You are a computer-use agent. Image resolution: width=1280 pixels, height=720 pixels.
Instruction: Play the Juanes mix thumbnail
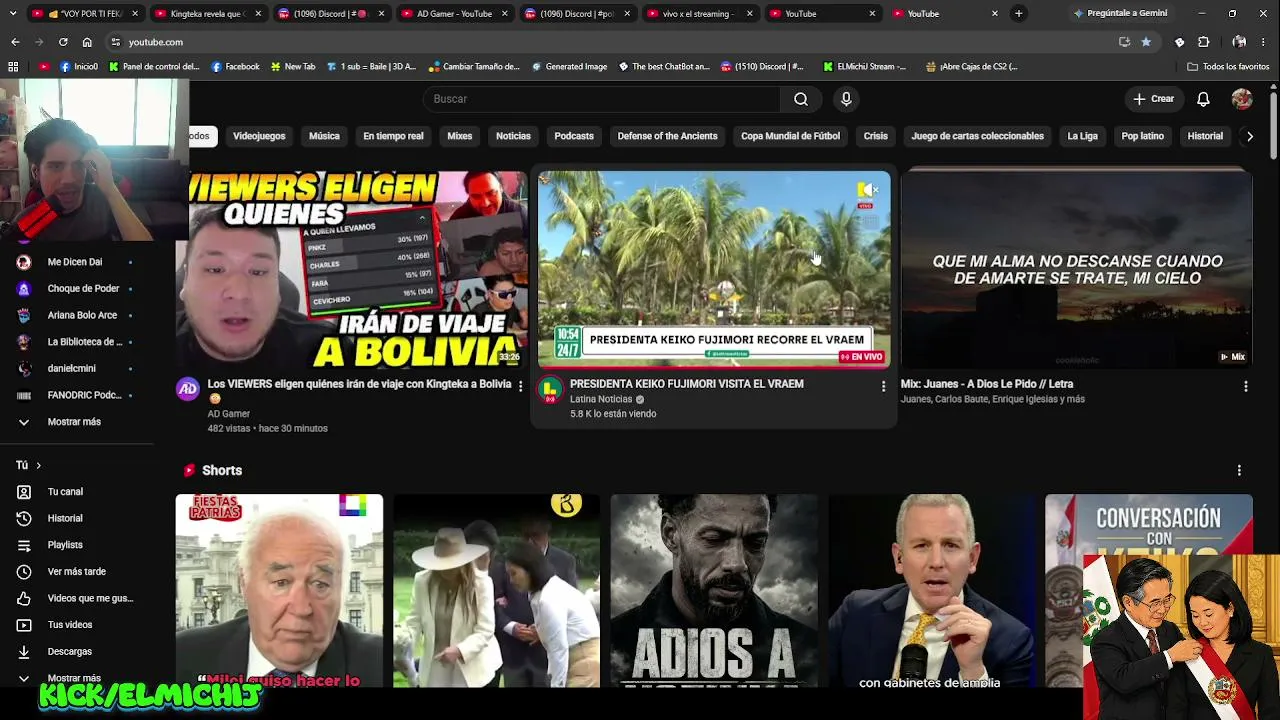coord(1076,269)
